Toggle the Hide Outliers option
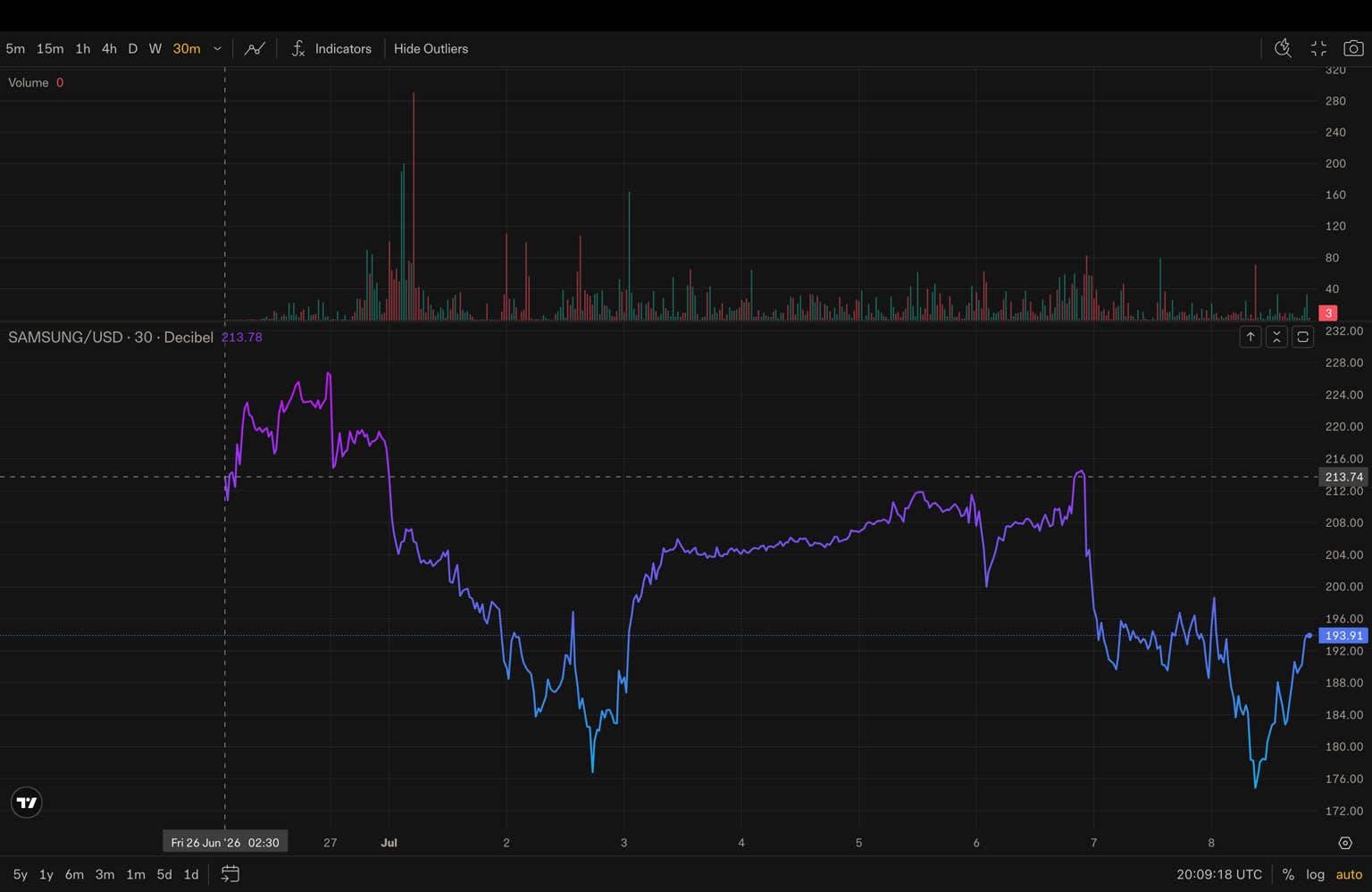1372x892 pixels. pos(431,49)
